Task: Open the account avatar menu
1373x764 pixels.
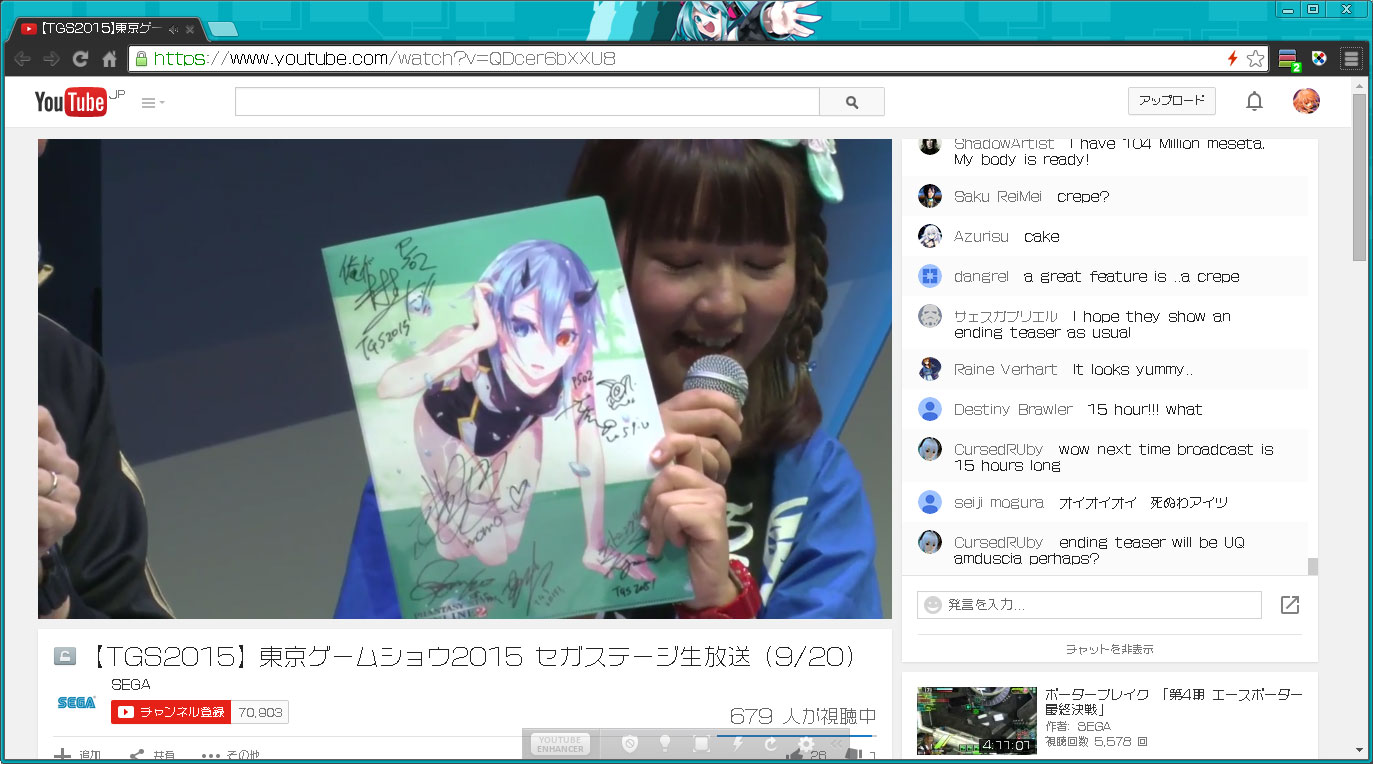Action: pyautogui.click(x=1306, y=101)
